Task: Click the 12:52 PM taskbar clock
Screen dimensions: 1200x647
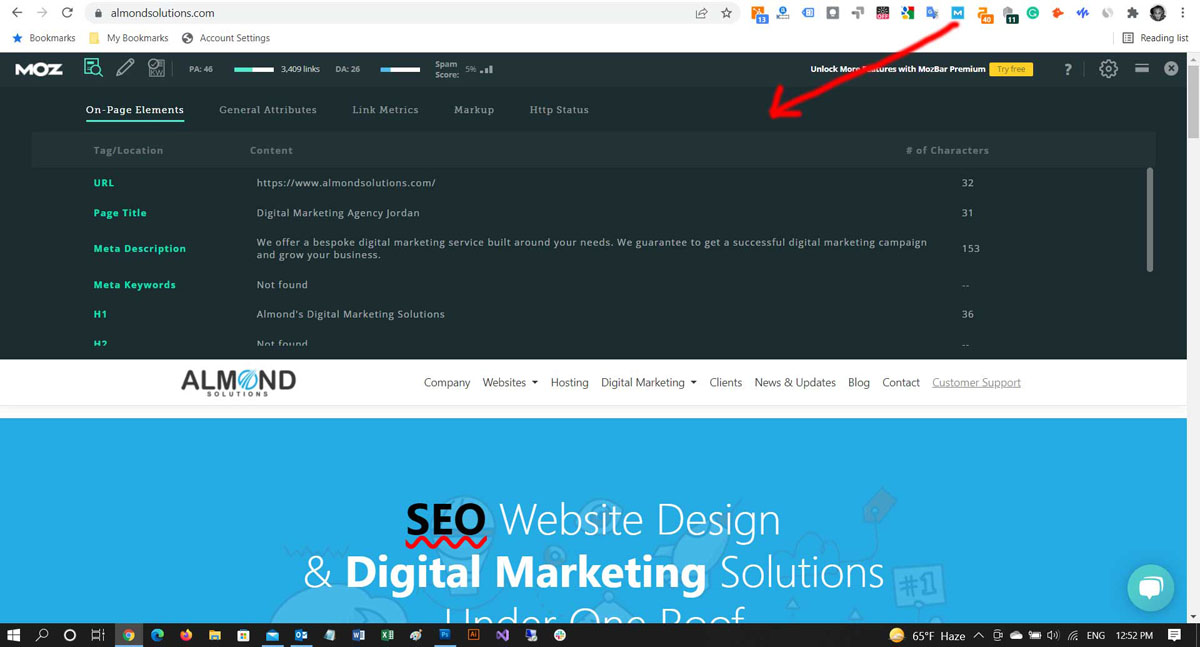Action: (x=1133, y=635)
